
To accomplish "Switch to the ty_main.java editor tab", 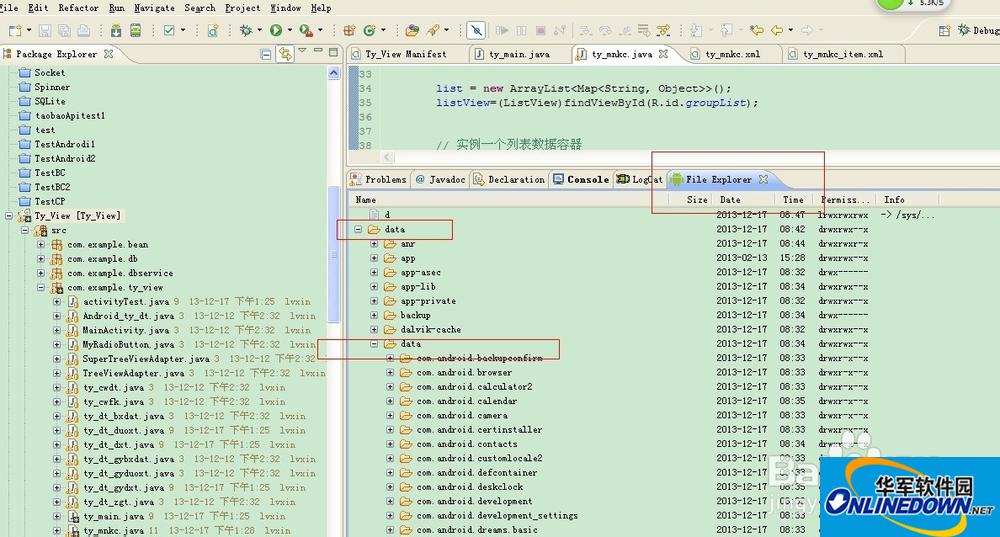I will coord(519,54).
